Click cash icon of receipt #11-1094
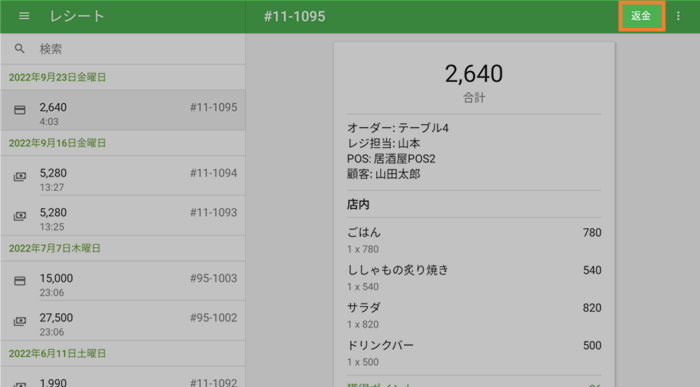Screen dimensions: 700x387 pyautogui.click(x=20, y=177)
